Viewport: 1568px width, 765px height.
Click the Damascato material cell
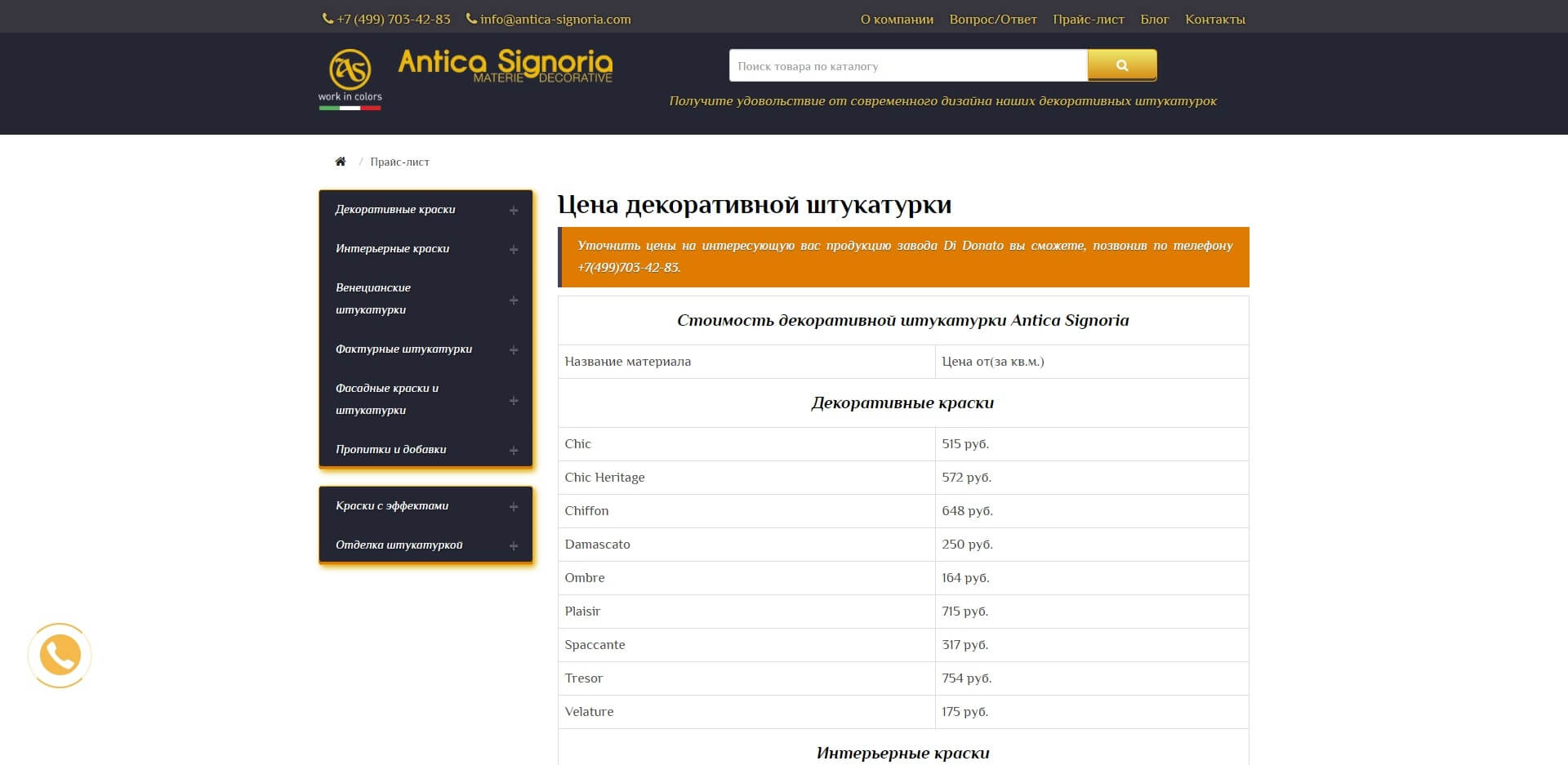pos(746,545)
